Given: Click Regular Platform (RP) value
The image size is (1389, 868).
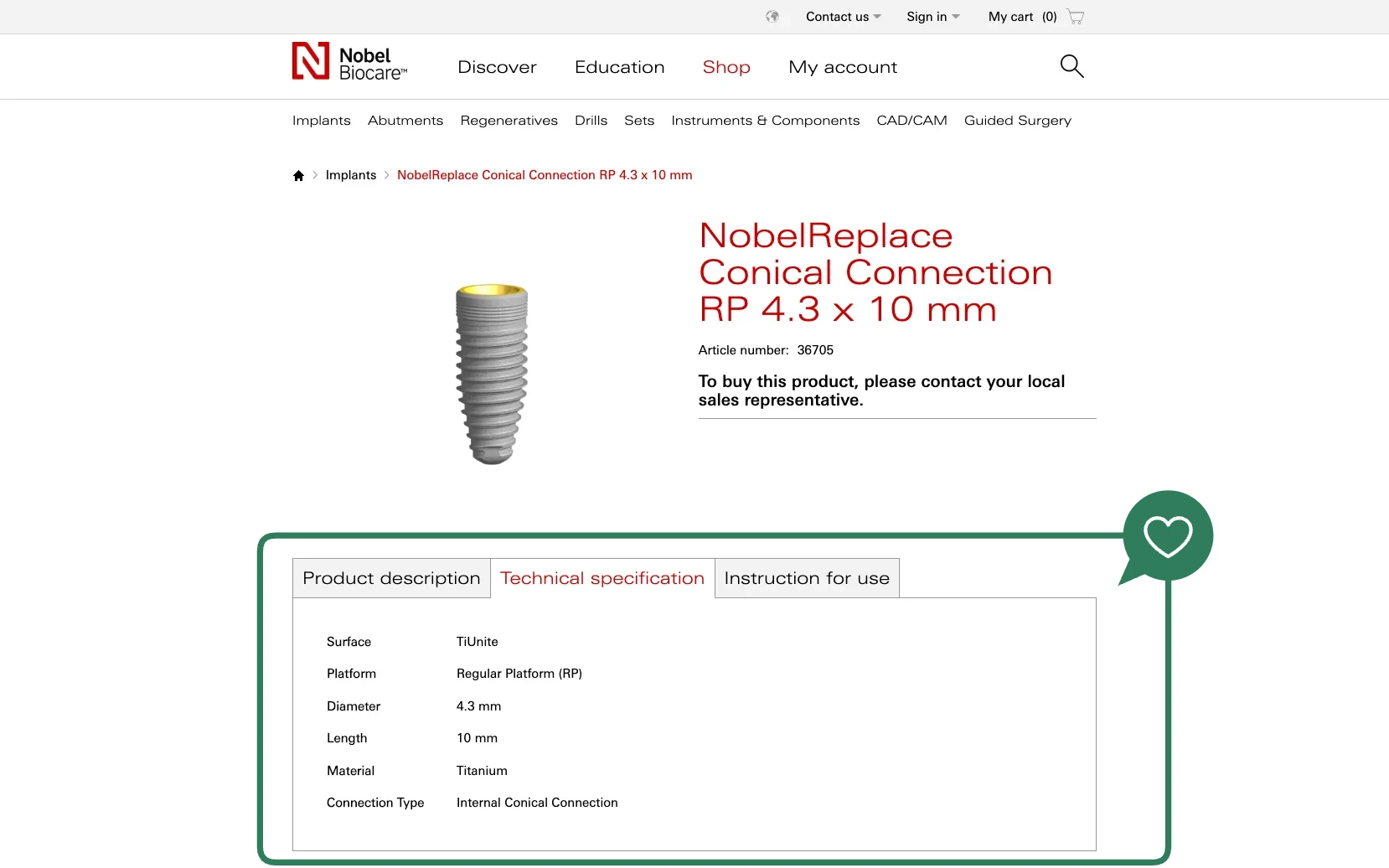Looking at the screenshot, I should [519, 674].
